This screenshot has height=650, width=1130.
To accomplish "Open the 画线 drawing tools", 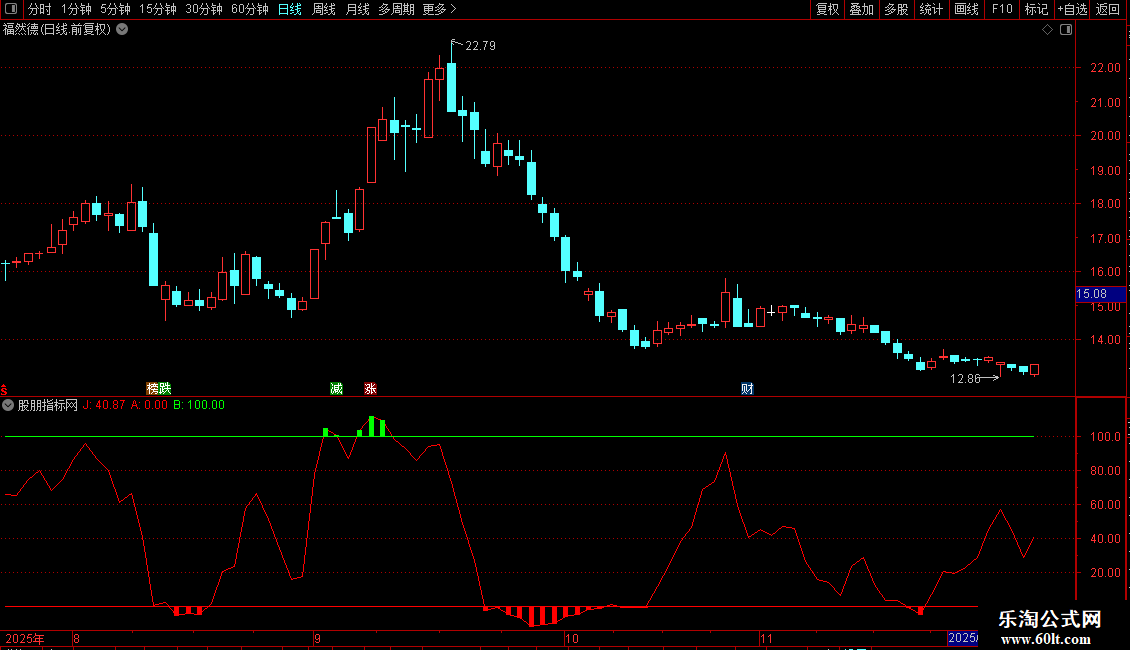I will 966,9.
